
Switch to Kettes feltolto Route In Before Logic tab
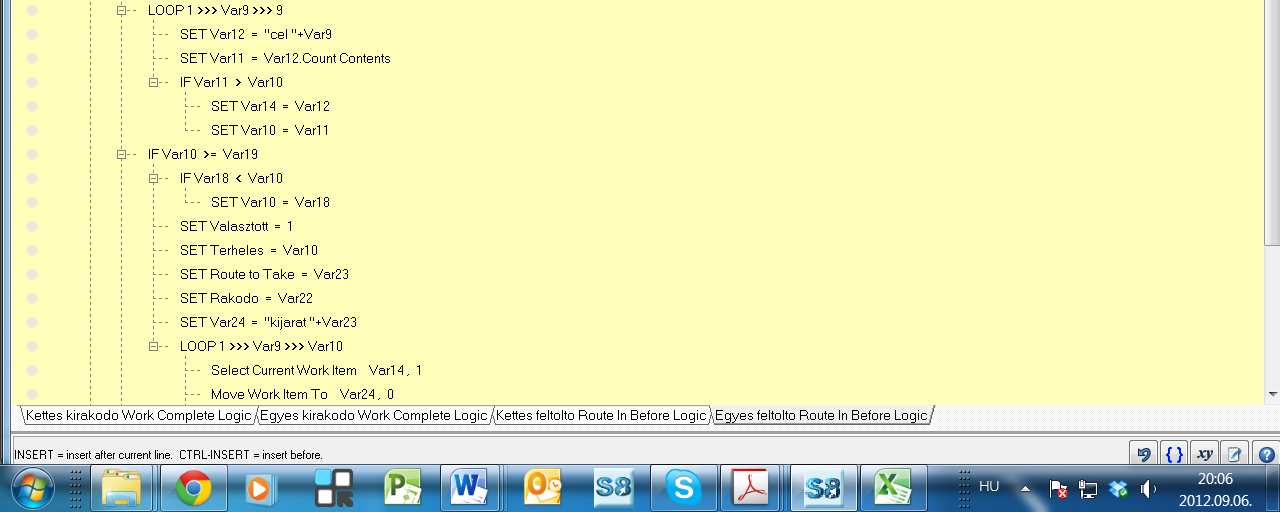point(601,415)
